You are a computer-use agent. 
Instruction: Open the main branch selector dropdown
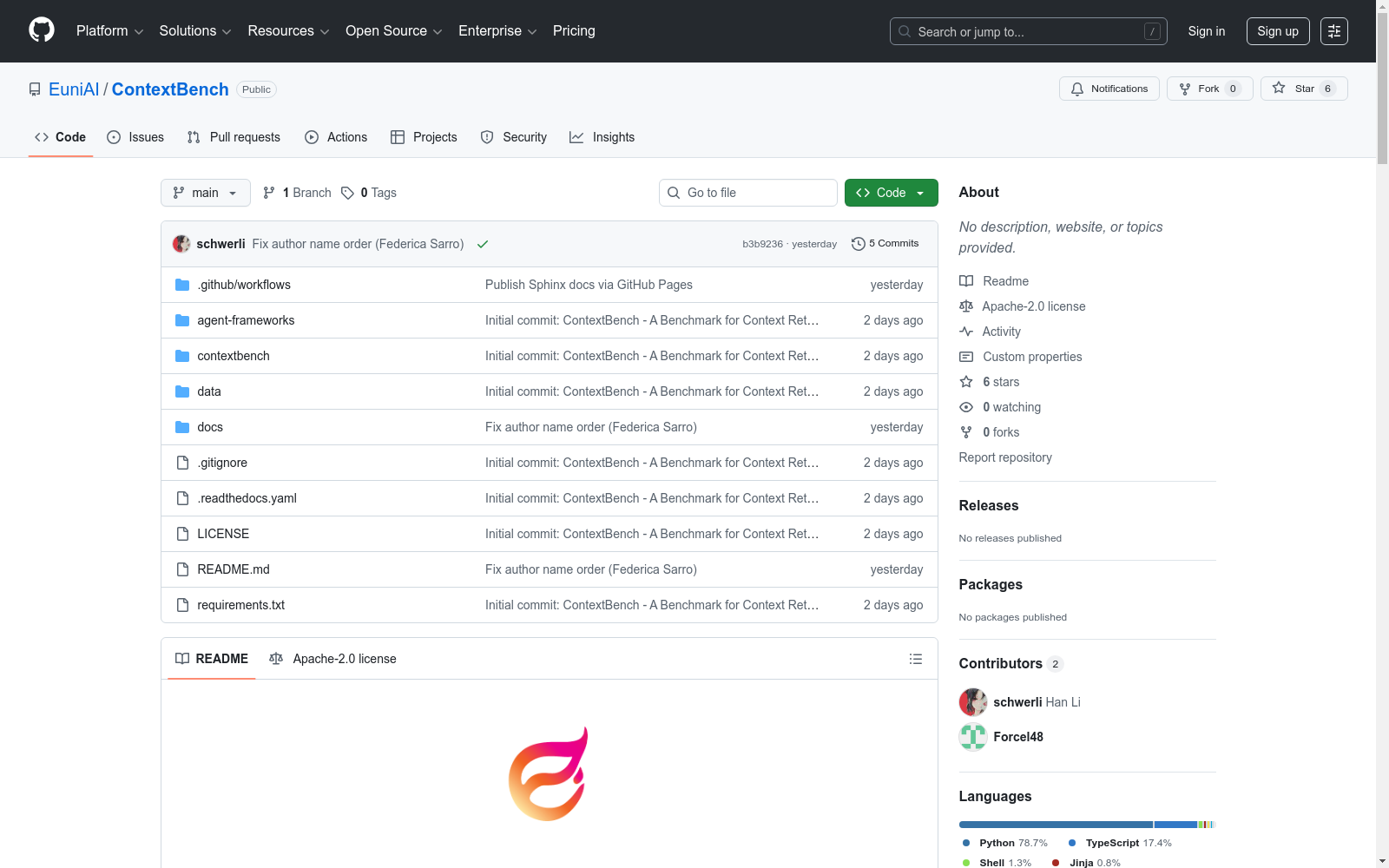click(x=206, y=193)
